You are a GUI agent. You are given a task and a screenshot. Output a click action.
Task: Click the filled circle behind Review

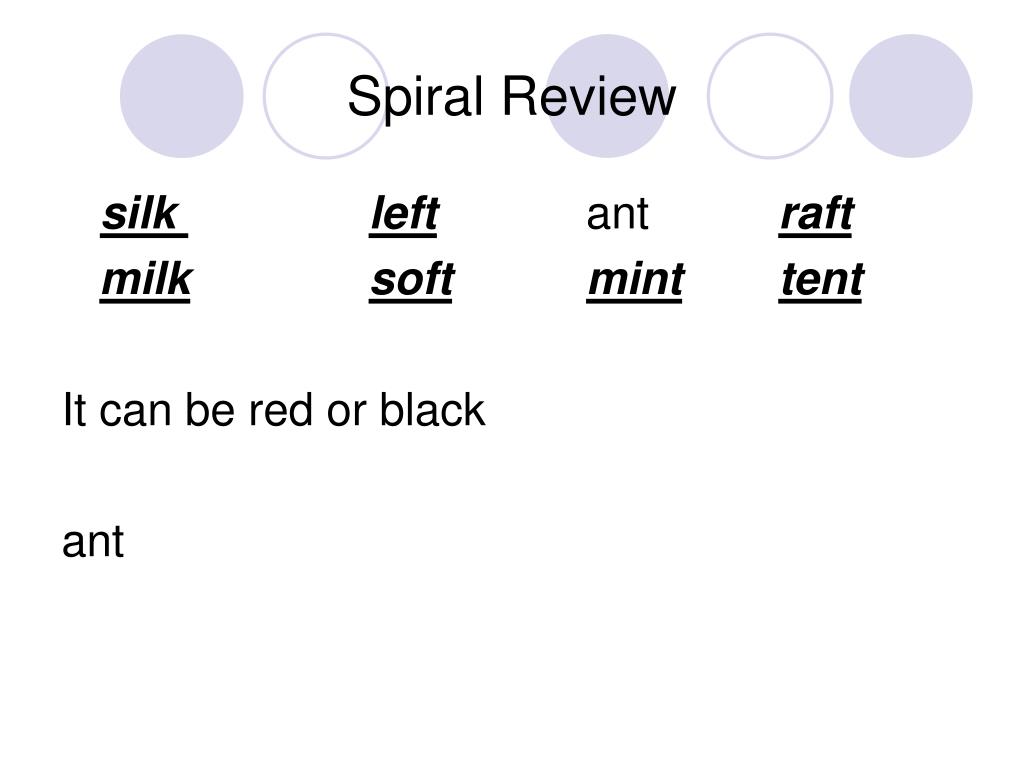(x=607, y=96)
